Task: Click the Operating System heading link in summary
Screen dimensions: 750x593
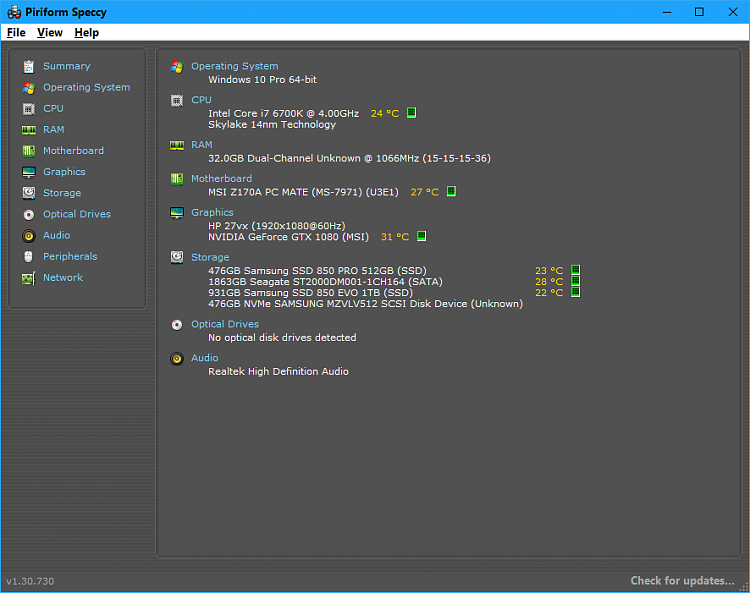Action: 234,66
